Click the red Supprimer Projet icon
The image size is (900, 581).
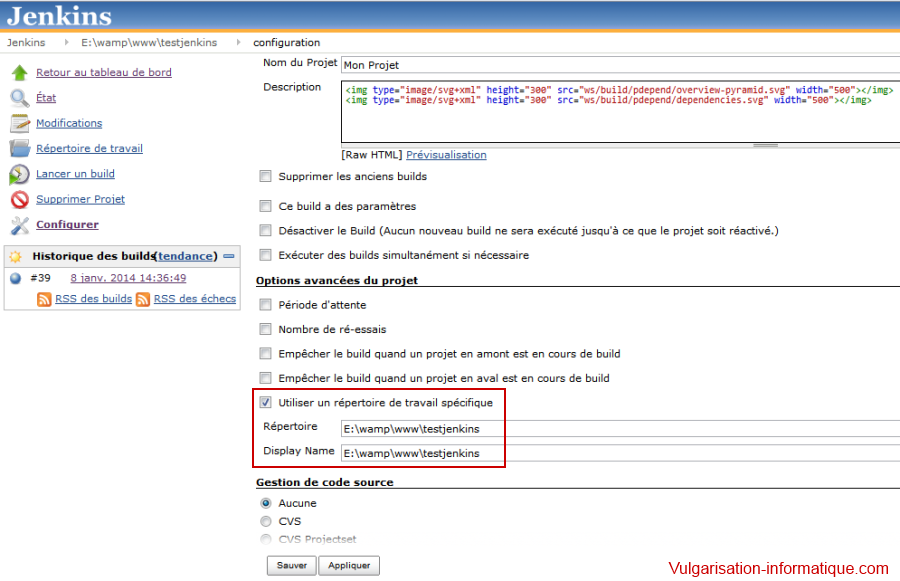pyautogui.click(x=20, y=199)
